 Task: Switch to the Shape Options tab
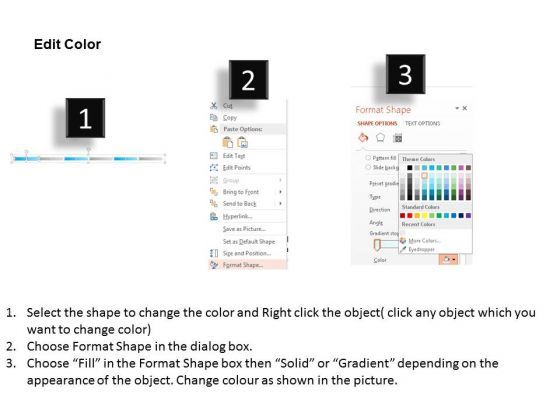(x=377, y=123)
